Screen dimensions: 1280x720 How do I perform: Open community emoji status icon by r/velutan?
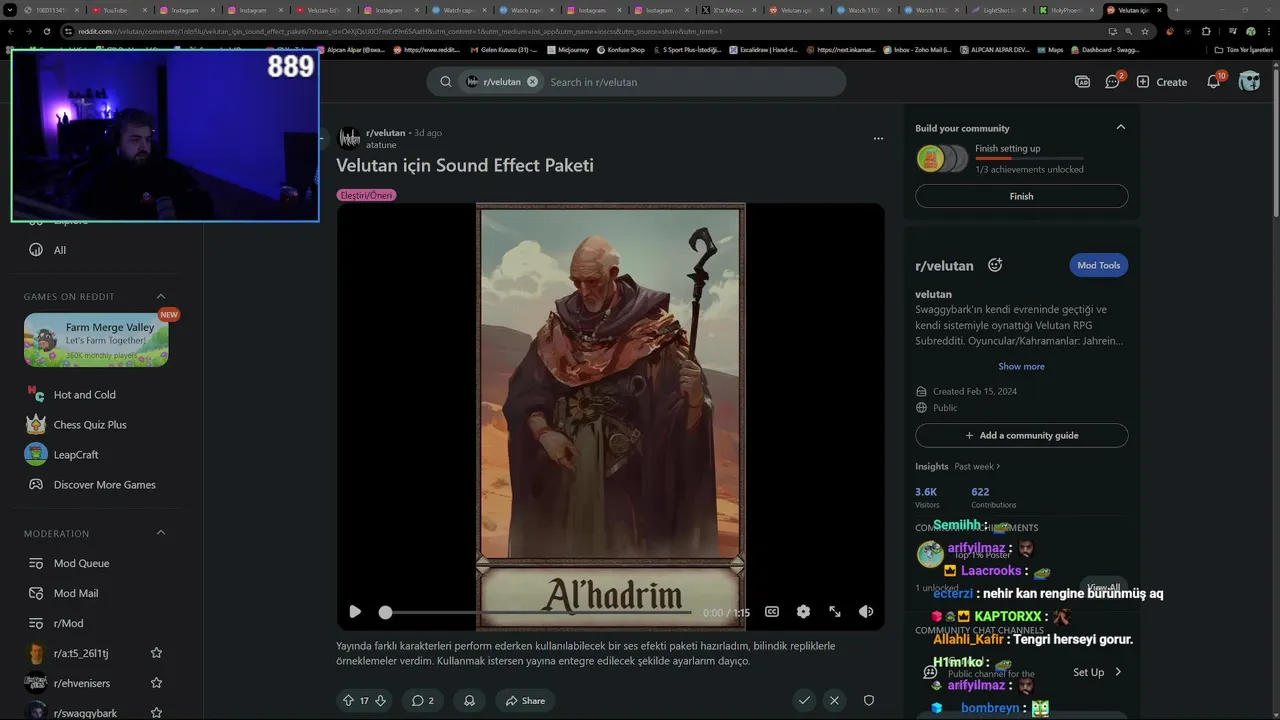(995, 265)
